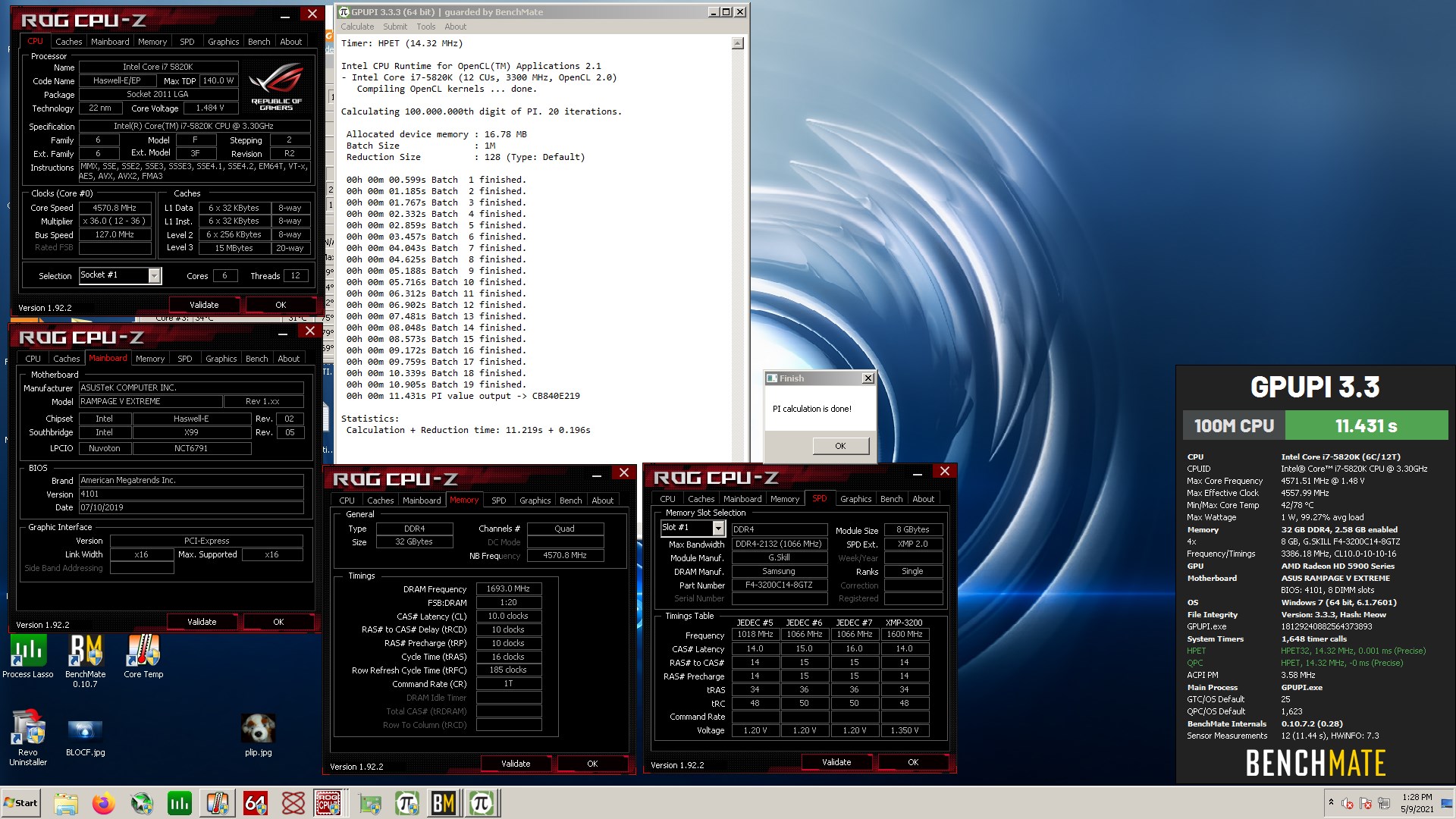The height and width of the screenshot is (819, 1456).
Task: Open SPD tab in memory CPU-Z window
Action: [498, 500]
